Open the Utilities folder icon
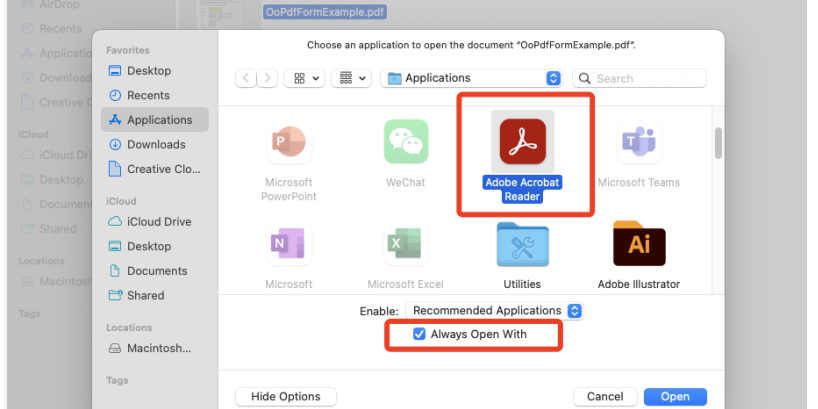Screen dimensions: 818x409 point(522,244)
